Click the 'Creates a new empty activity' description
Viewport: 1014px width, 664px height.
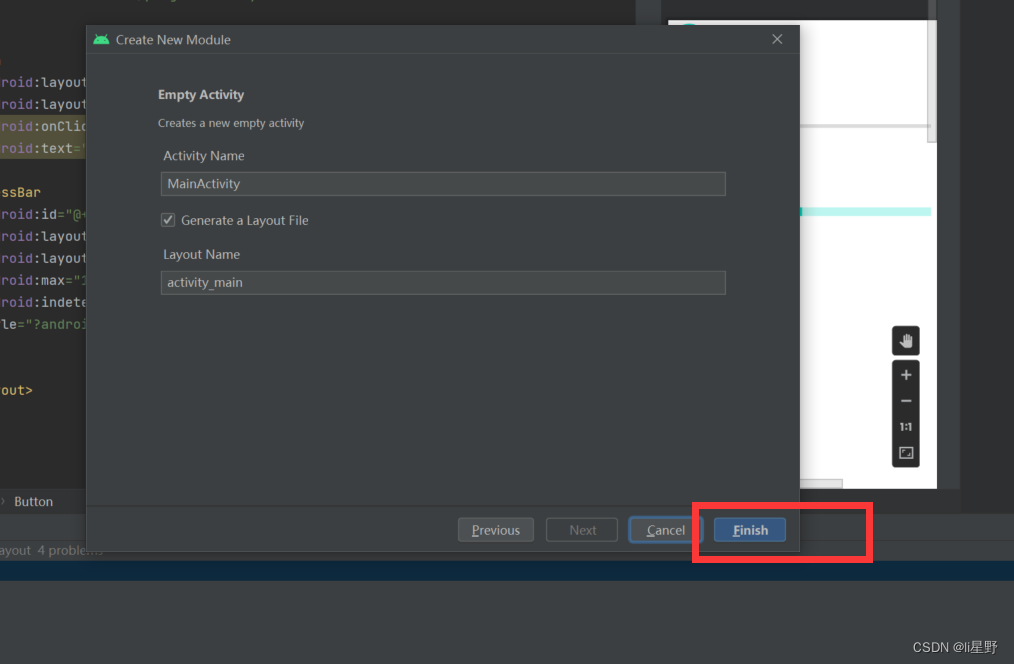[231, 123]
